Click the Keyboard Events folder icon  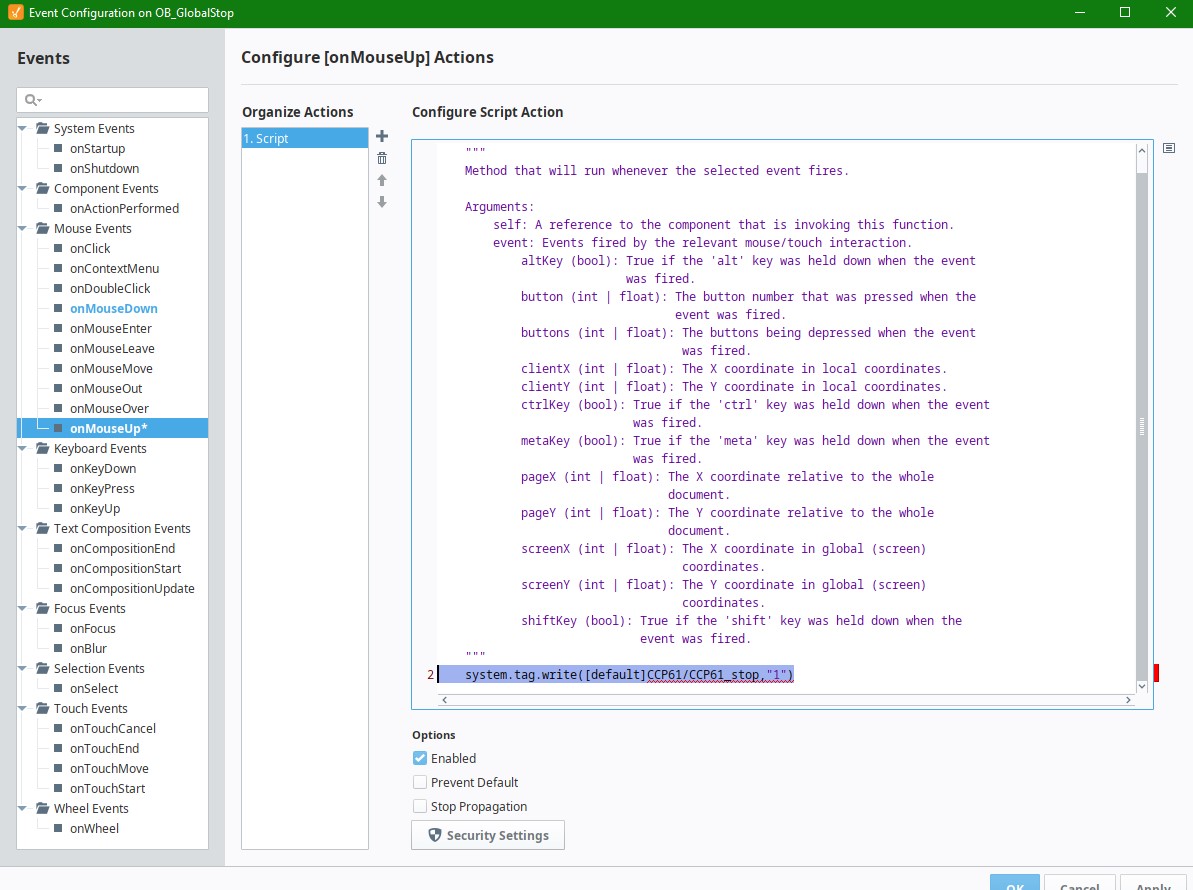[43, 448]
